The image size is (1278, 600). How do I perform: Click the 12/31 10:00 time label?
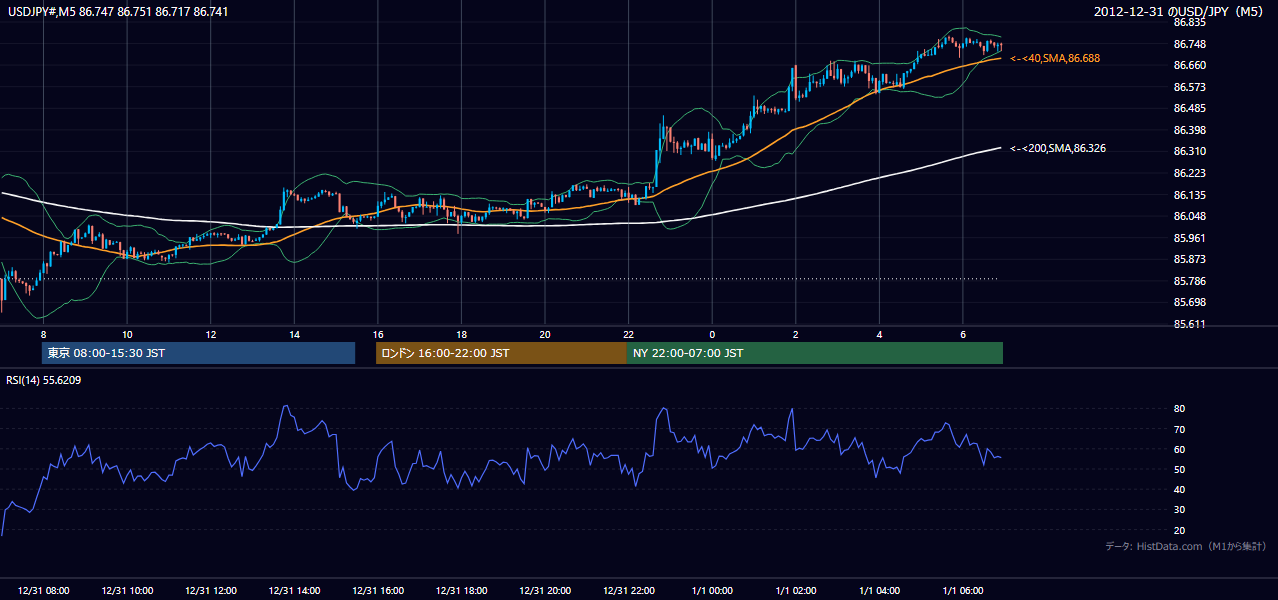click(127, 591)
